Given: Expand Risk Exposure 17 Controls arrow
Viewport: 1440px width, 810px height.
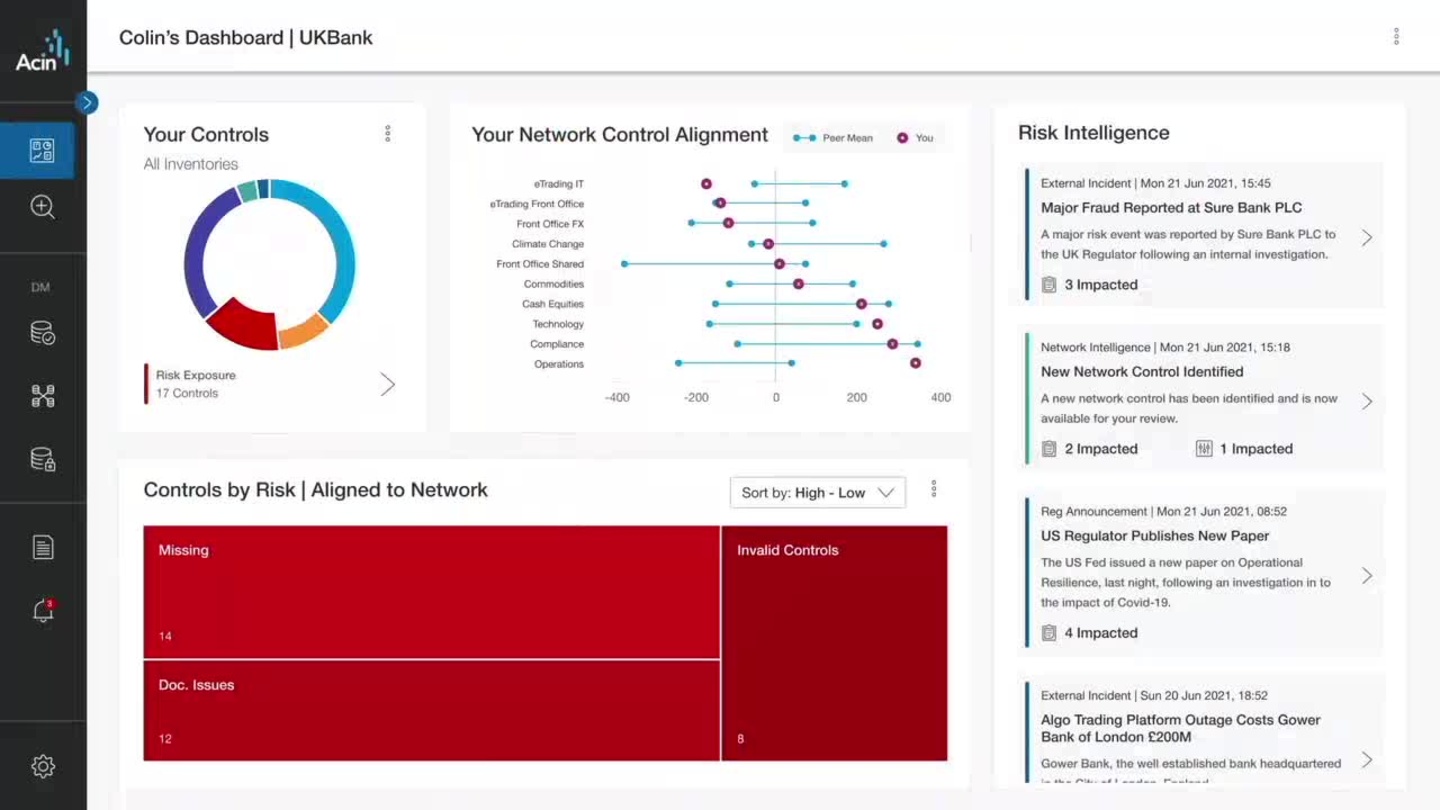Looking at the screenshot, I should [x=387, y=384].
